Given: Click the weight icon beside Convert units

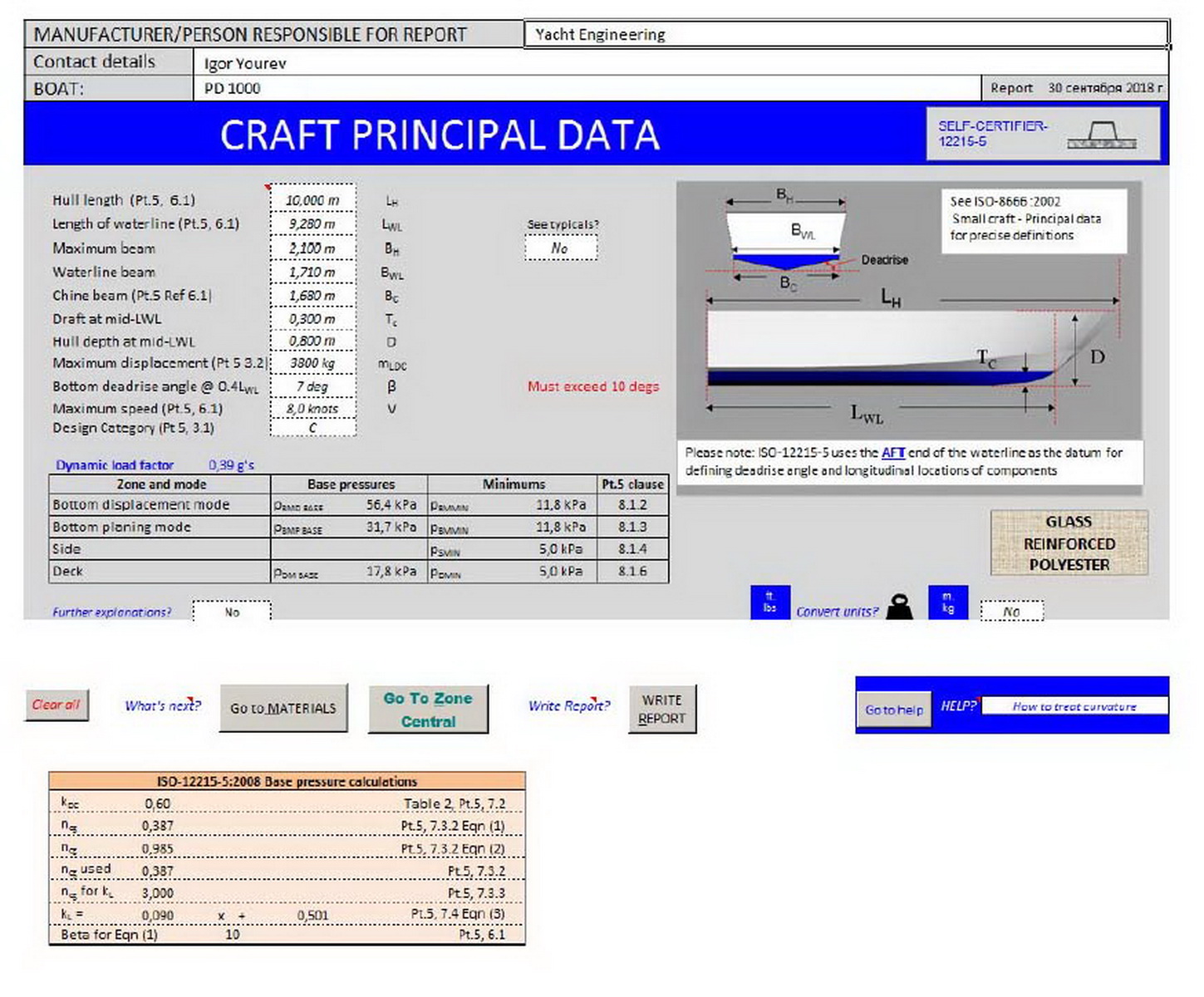Looking at the screenshot, I should [899, 607].
